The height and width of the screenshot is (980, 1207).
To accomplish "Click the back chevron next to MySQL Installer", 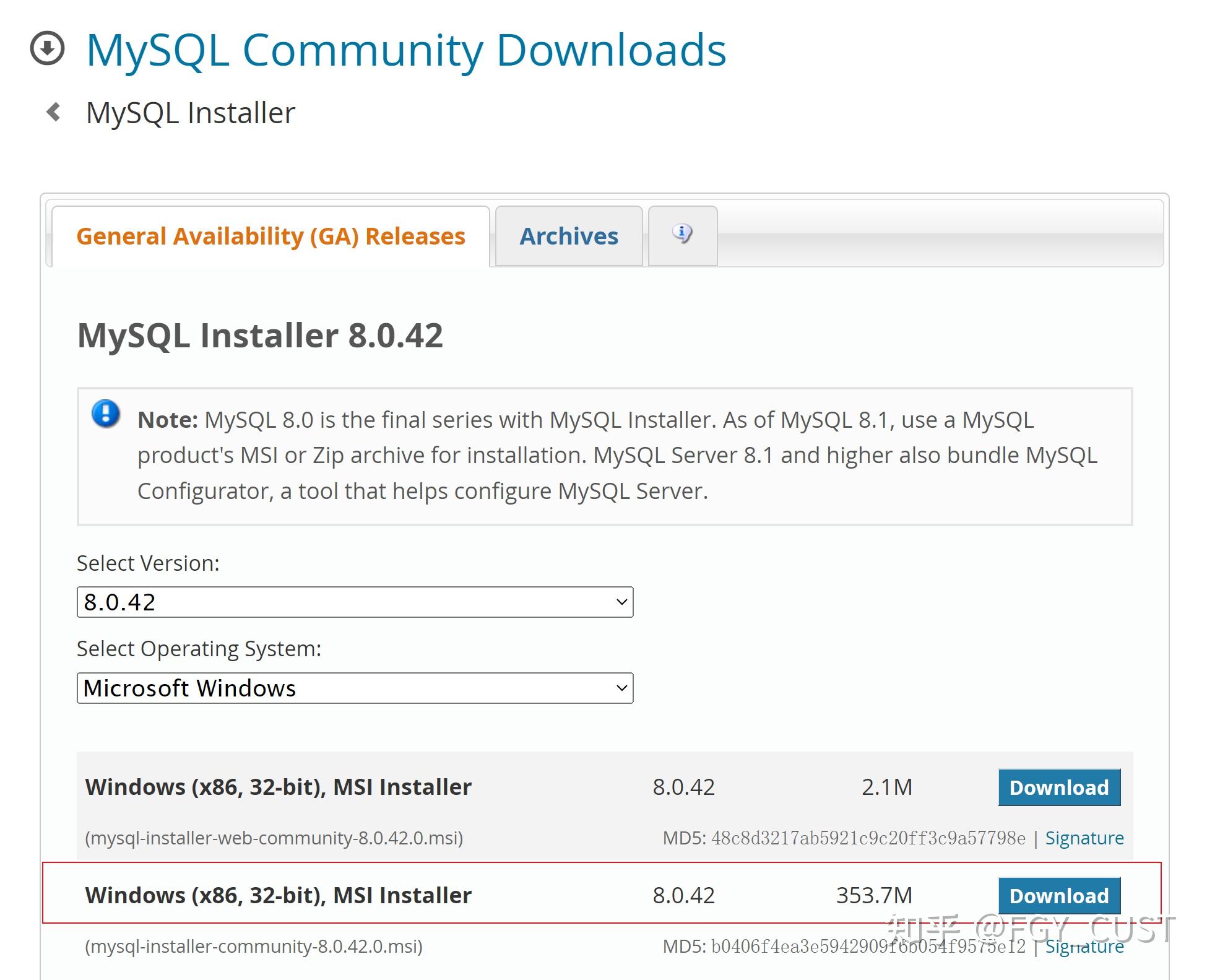I will [x=54, y=111].
